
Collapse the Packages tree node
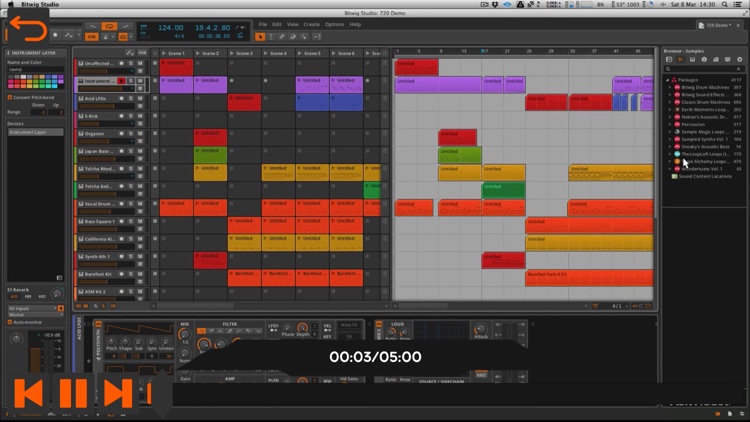tap(668, 80)
